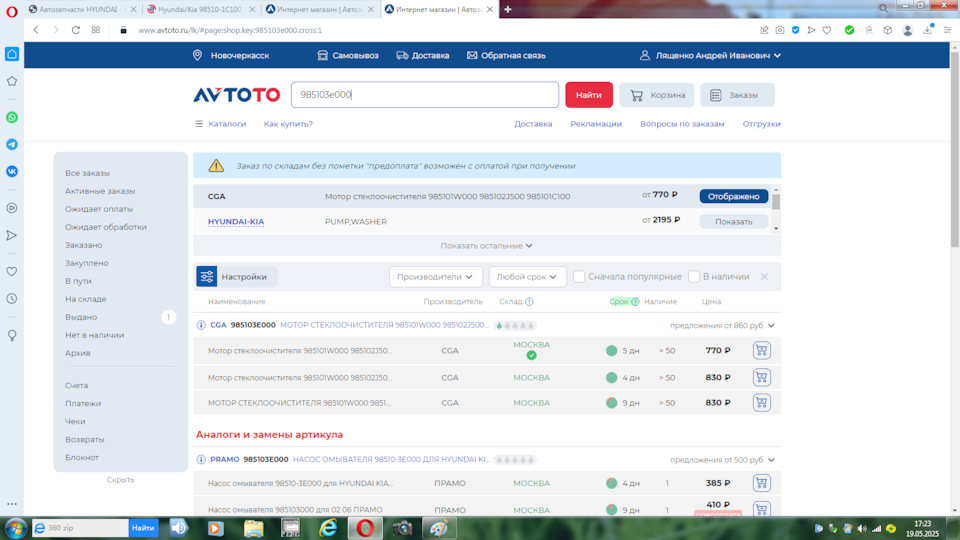
Task: Expand CGA offers from 860 руб.
Action: coord(722,326)
